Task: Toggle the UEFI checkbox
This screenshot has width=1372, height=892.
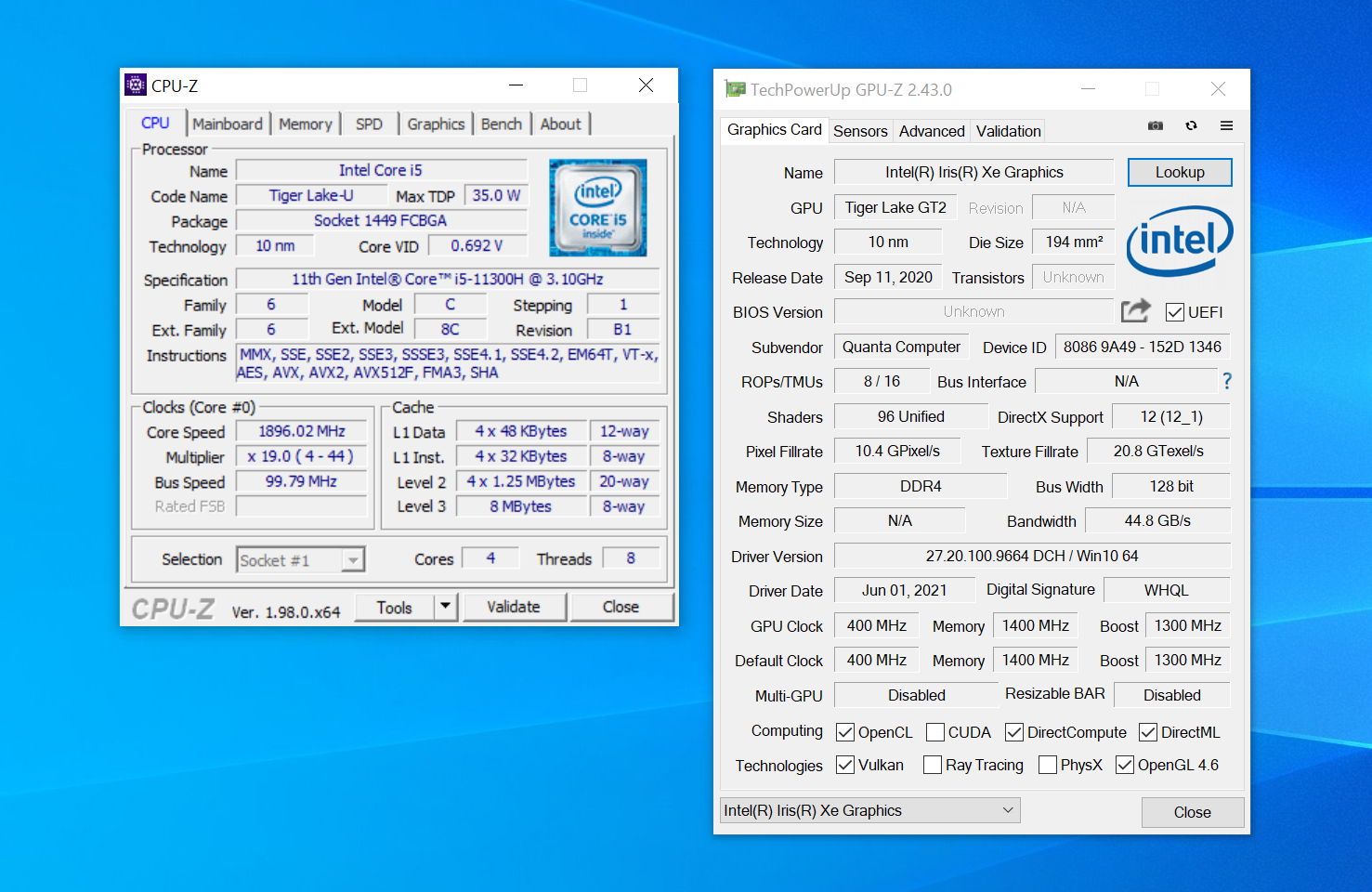Action: pyautogui.click(x=1175, y=312)
